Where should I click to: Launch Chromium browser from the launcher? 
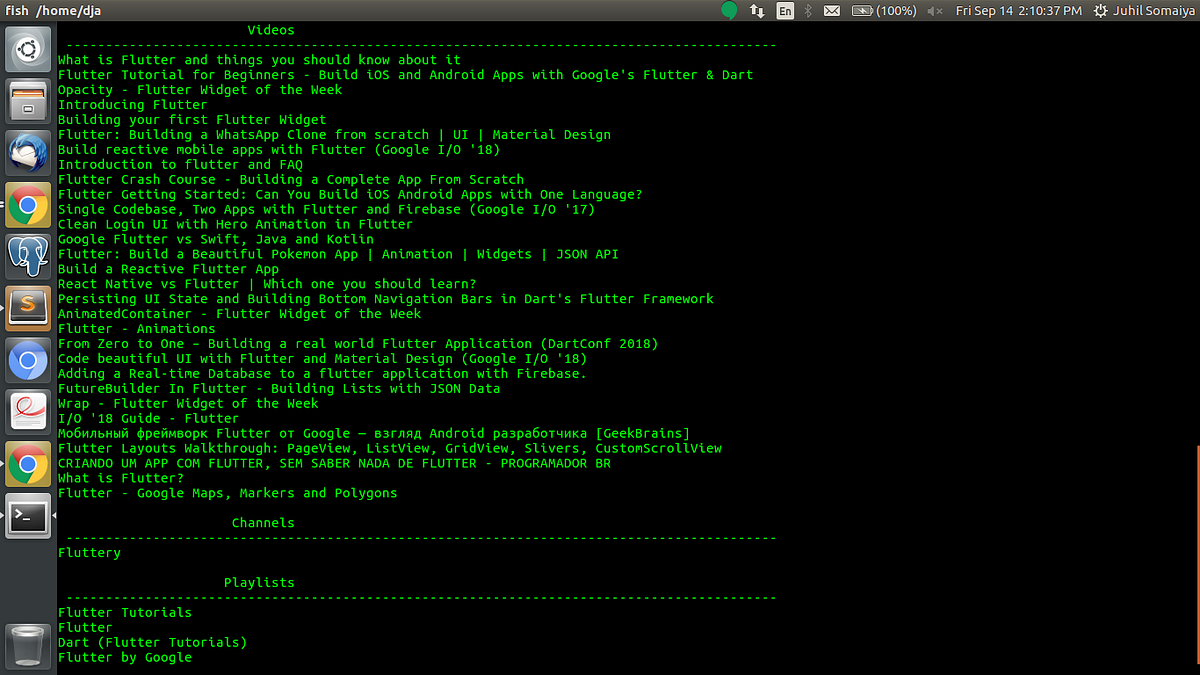[x=28, y=360]
